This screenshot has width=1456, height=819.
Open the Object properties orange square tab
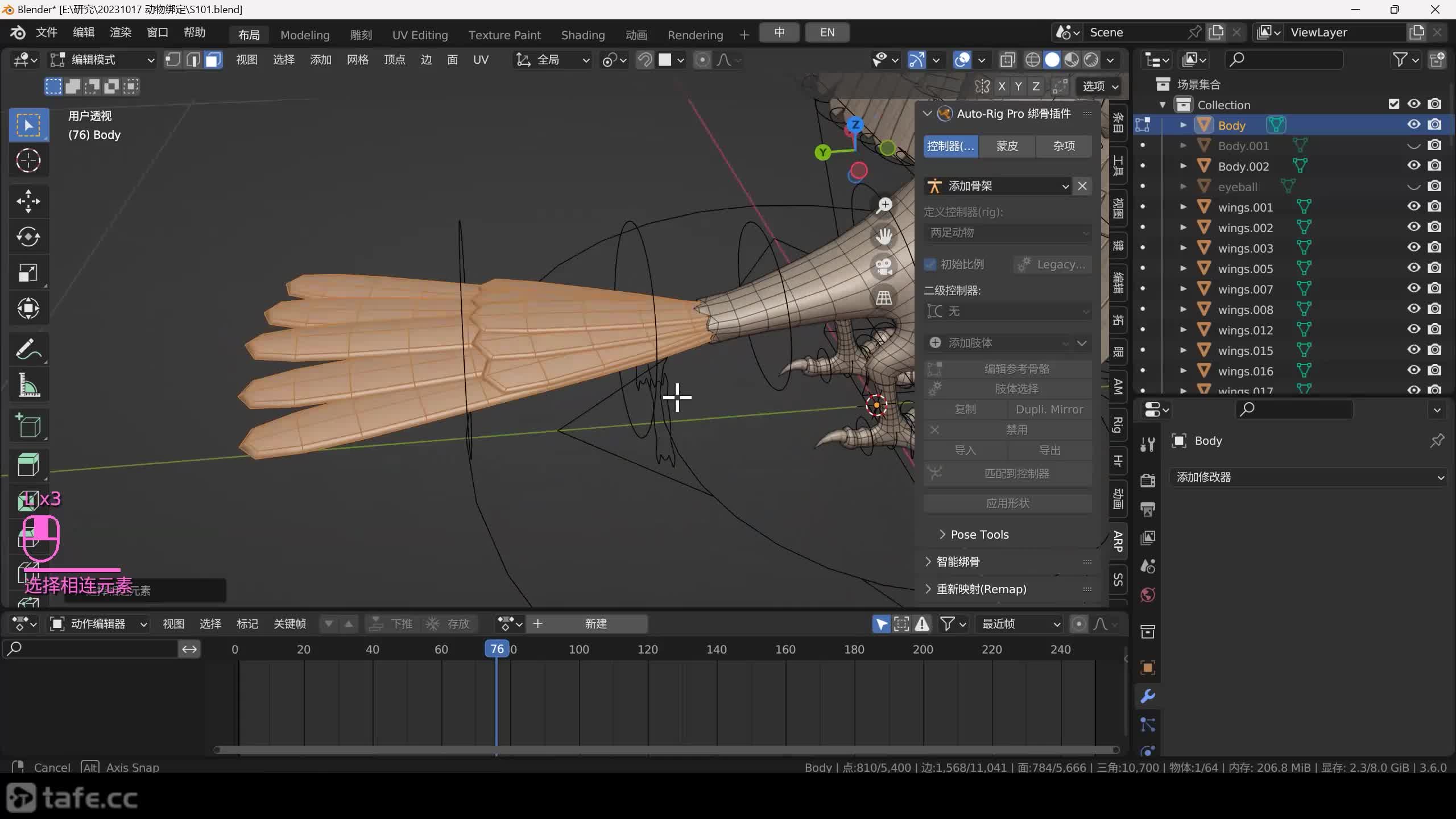pyautogui.click(x=1148, y=668)
